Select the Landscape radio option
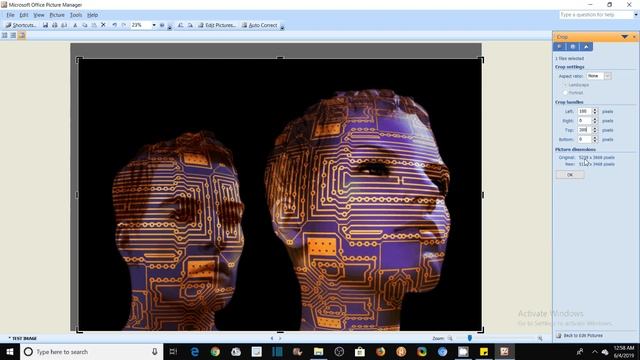640x360 pixels. 565,85
